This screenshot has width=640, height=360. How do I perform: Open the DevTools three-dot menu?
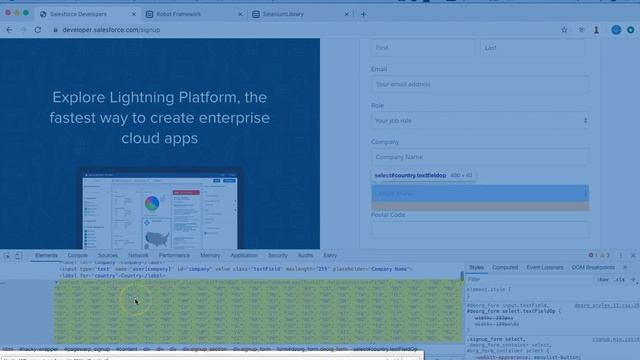coord(621,256)
